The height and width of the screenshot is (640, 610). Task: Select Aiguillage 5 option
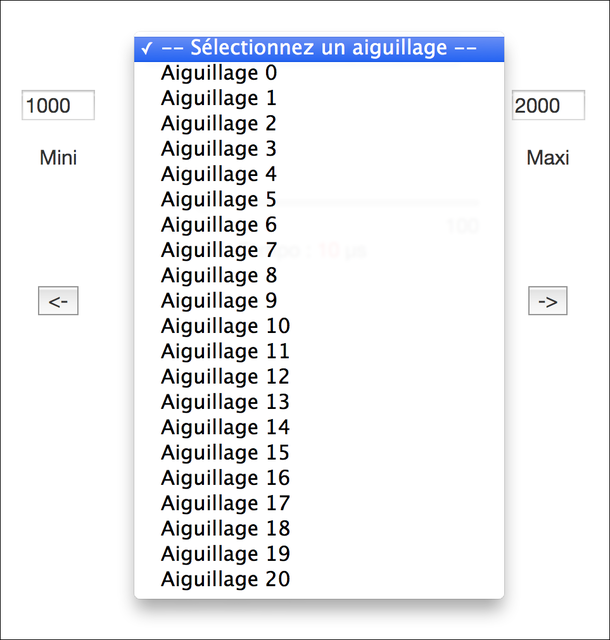(319, 200)
